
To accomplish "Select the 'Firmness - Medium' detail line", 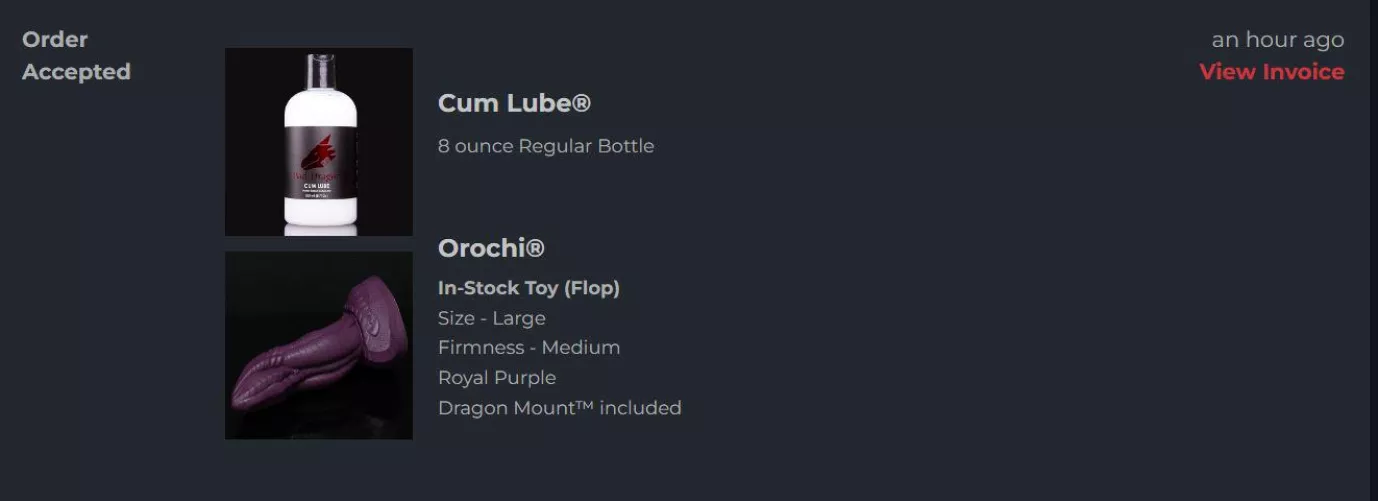I will 529,347.
